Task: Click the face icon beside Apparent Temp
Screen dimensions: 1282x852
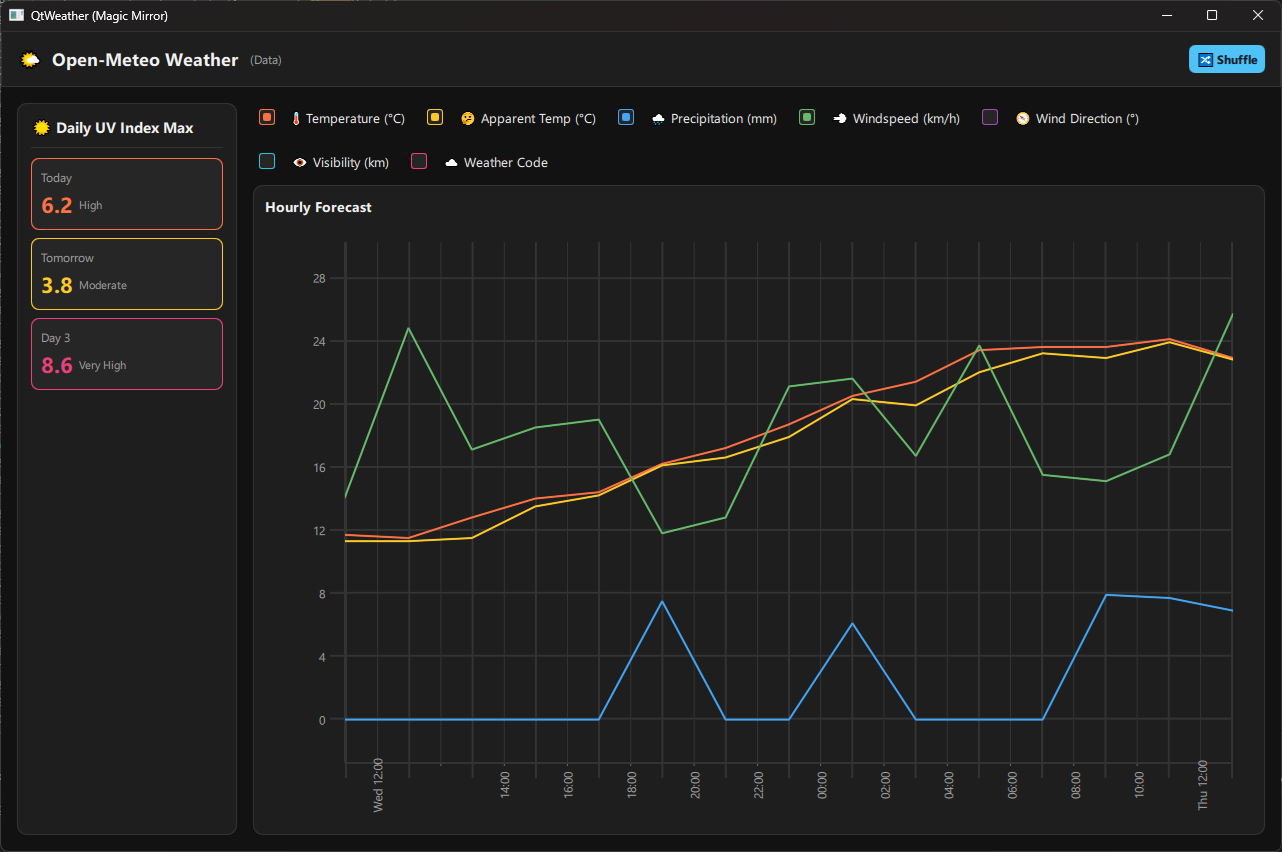Action: [x=468, y=118]
